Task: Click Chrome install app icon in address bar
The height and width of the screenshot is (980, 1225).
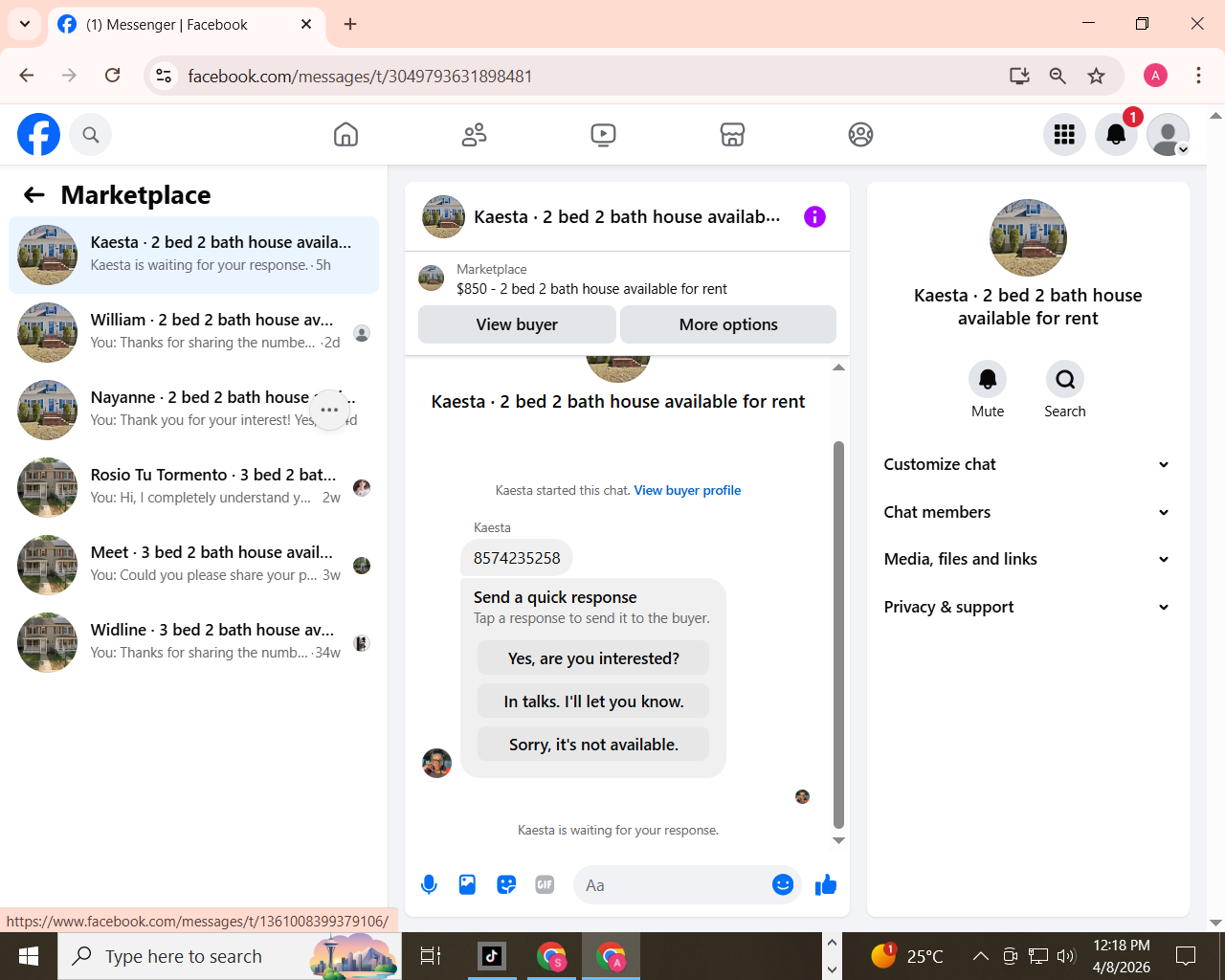Action: tap(1019, 76)
